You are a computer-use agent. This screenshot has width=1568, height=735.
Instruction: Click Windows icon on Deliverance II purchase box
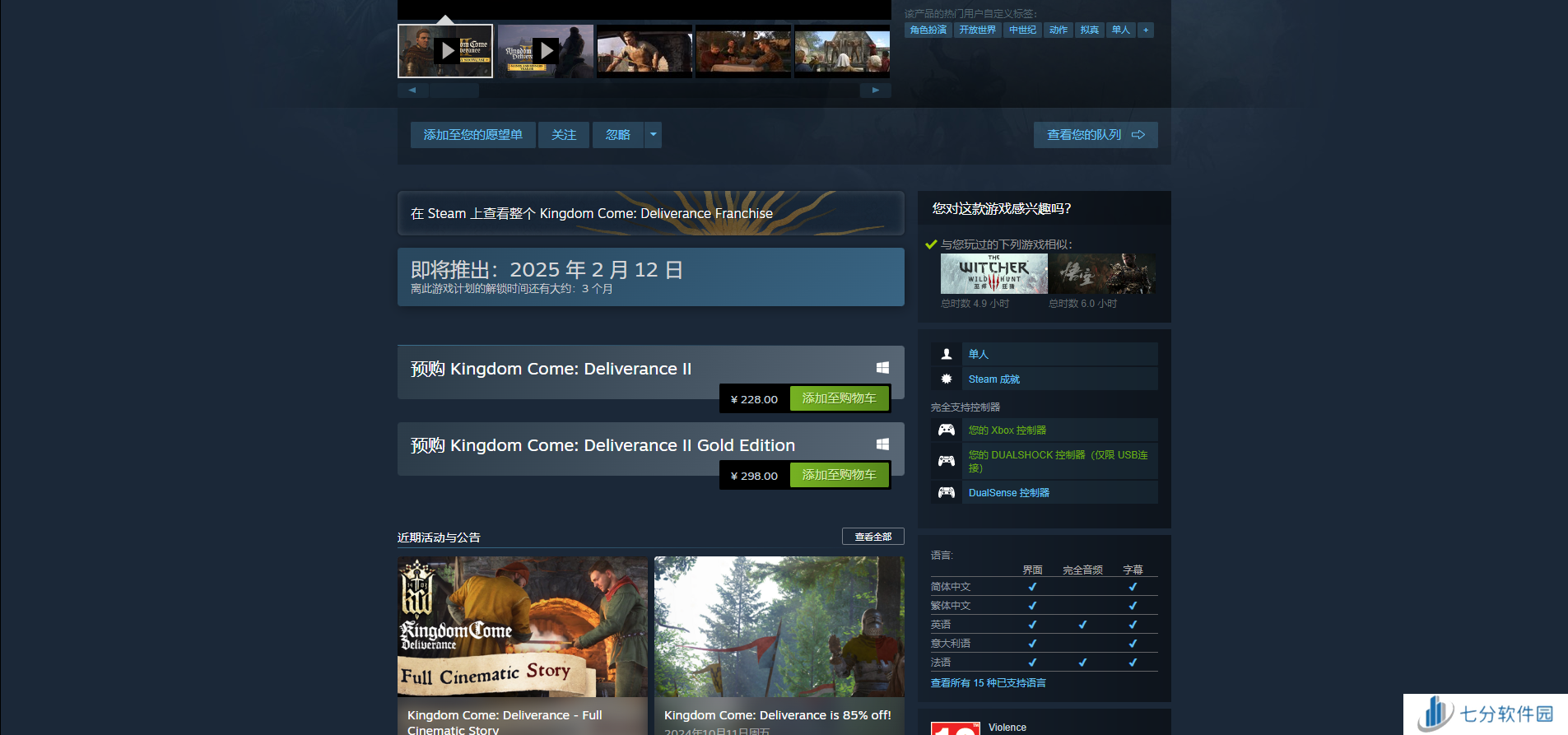882,368
